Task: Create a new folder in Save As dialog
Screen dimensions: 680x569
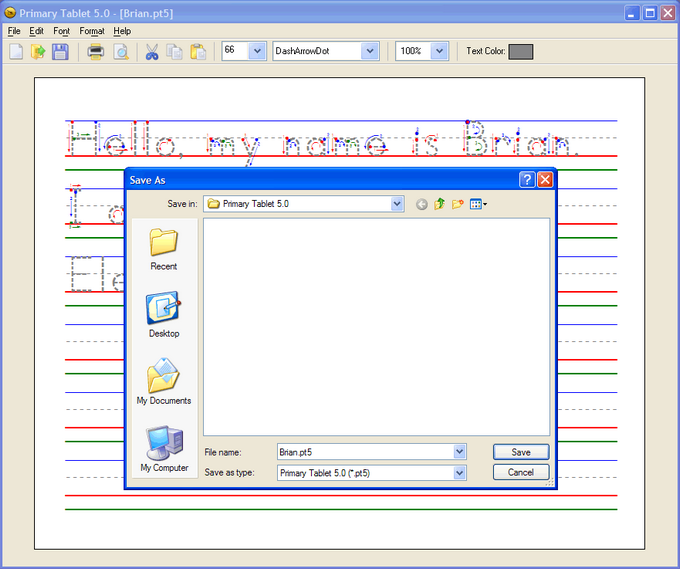Action: pyautogui.click(x=458, y=204)
